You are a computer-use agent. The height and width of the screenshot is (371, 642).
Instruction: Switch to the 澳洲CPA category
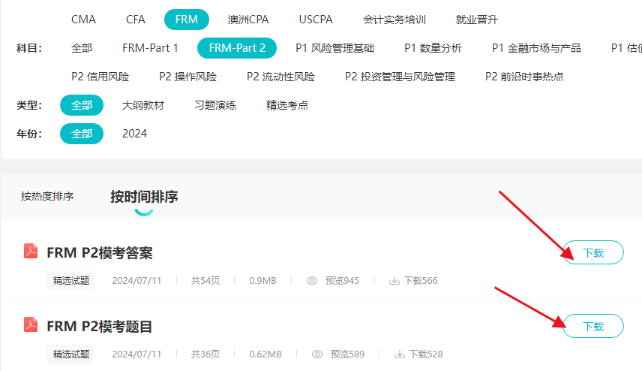(248, 20)
